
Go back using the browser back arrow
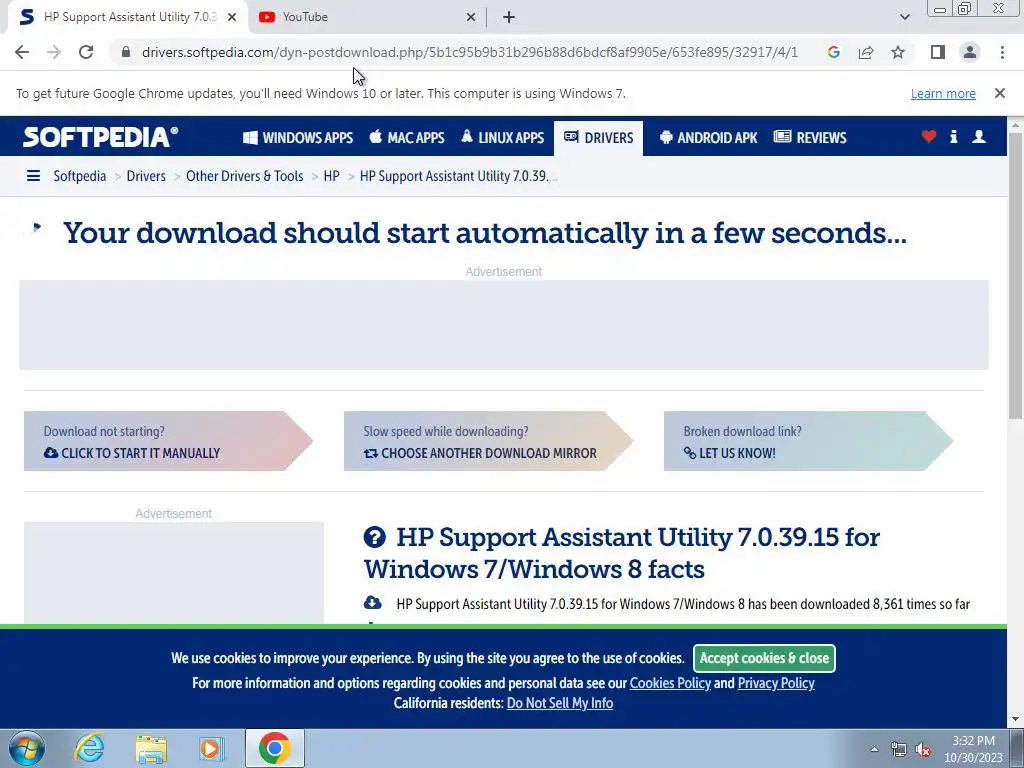point(22,52)
